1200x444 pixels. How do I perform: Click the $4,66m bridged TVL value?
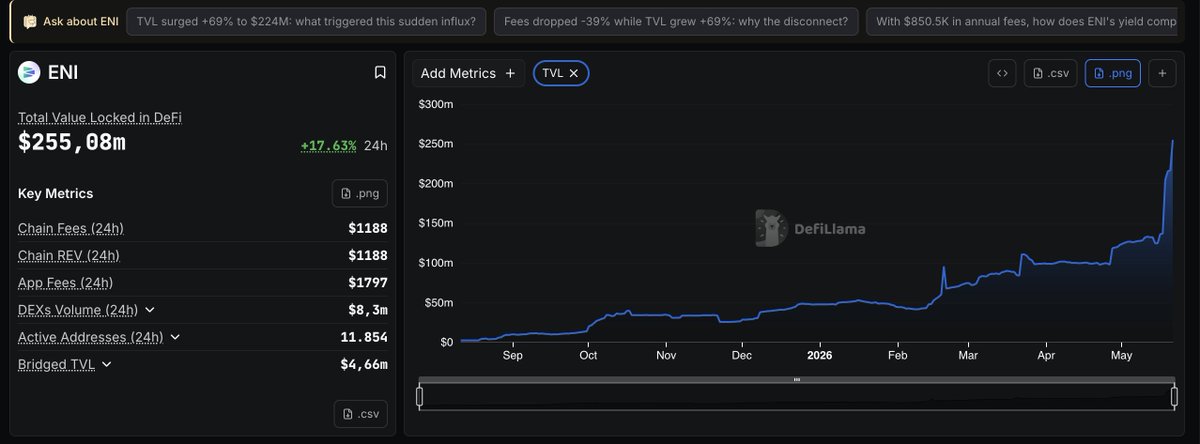click(364, 364)
